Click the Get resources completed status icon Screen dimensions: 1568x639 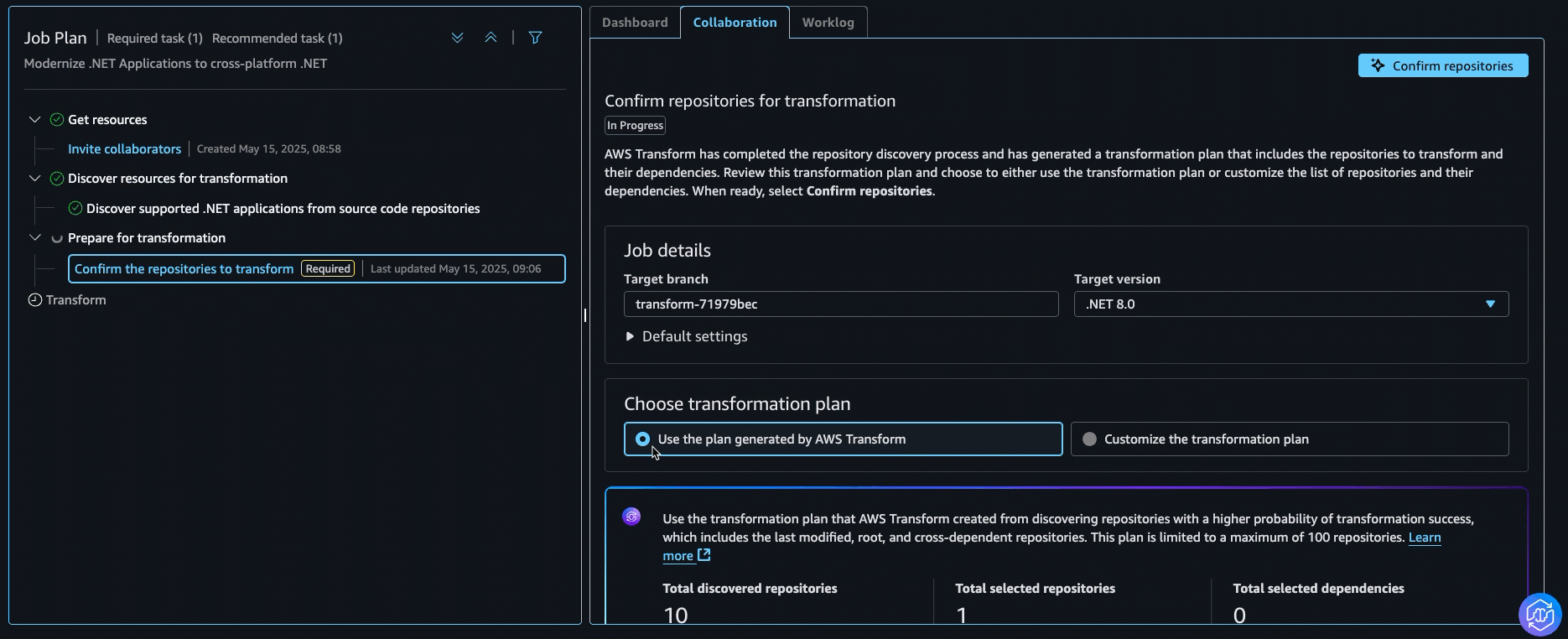[x=57, y=120]
